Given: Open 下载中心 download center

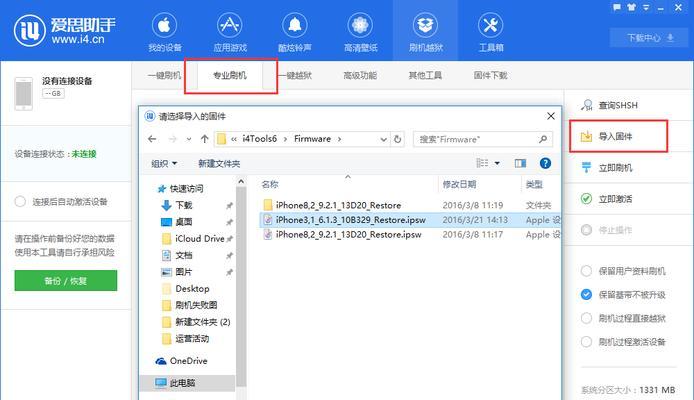Looking at the screenshot, I should [650, 38].
